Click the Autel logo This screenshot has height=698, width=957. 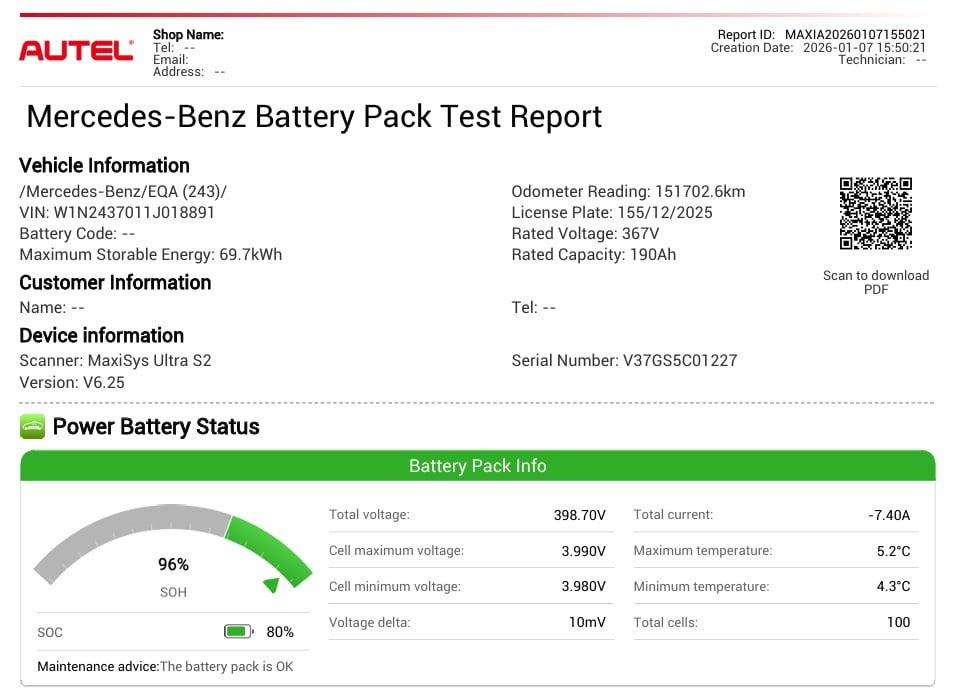76,51
